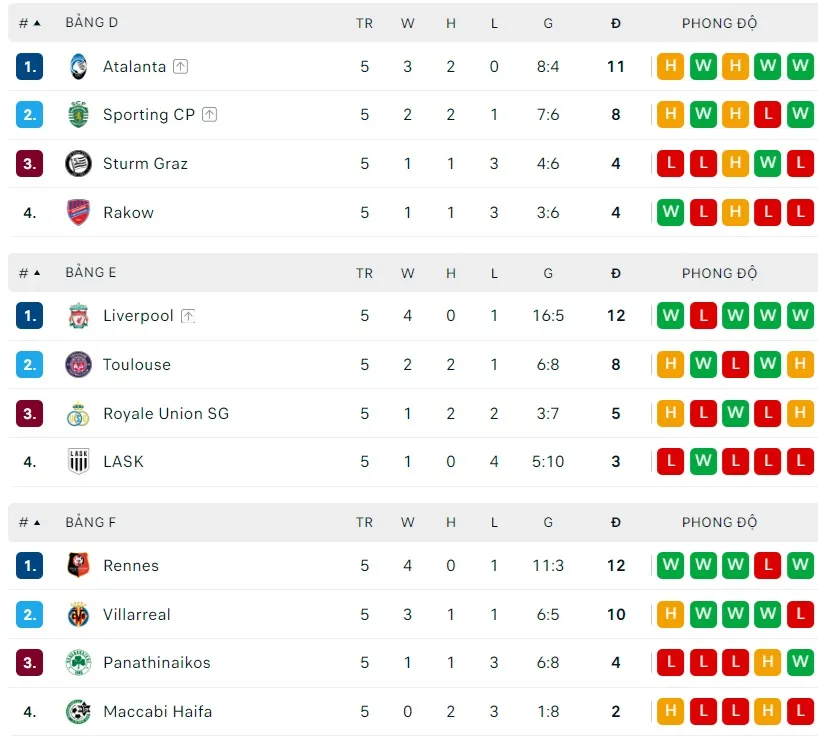Open the Royale Union SG team link

(x=166, y=413)
